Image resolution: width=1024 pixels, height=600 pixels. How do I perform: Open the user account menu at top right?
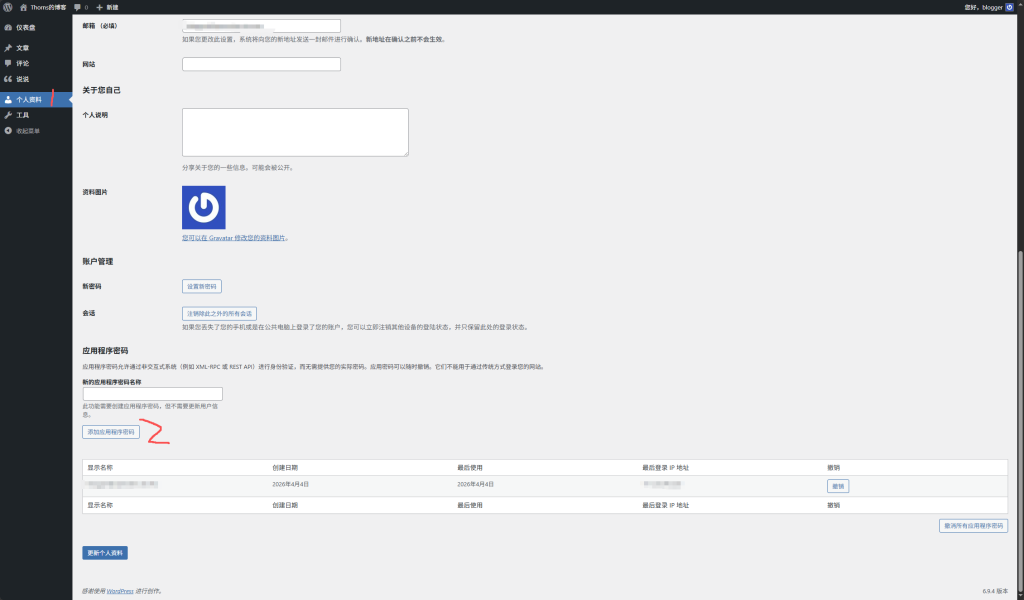coord(988,7)
